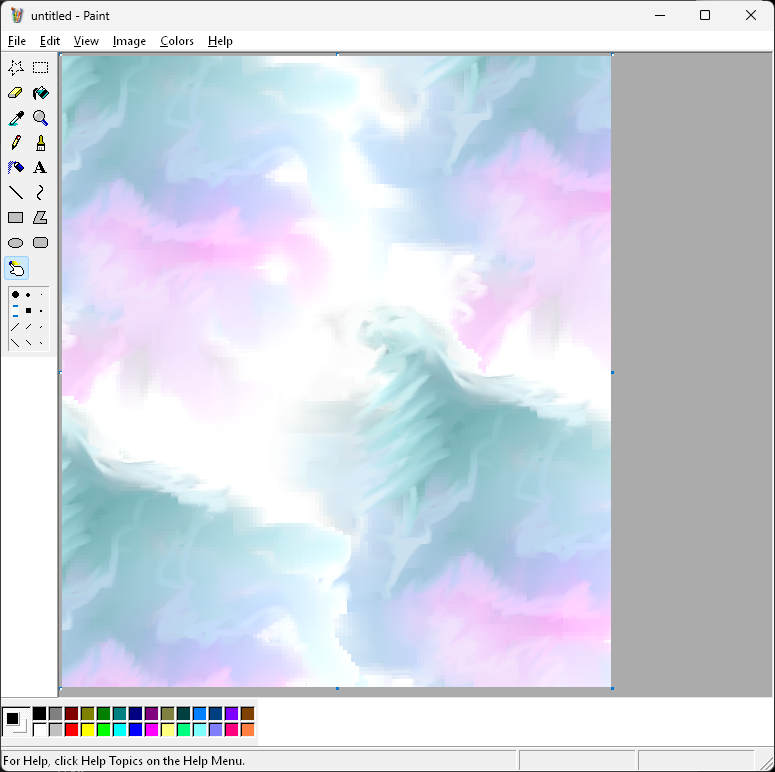Activate the Airbrush spray can tool
The height and width of the screenshot is (772, 775).
tap(16, 168)
